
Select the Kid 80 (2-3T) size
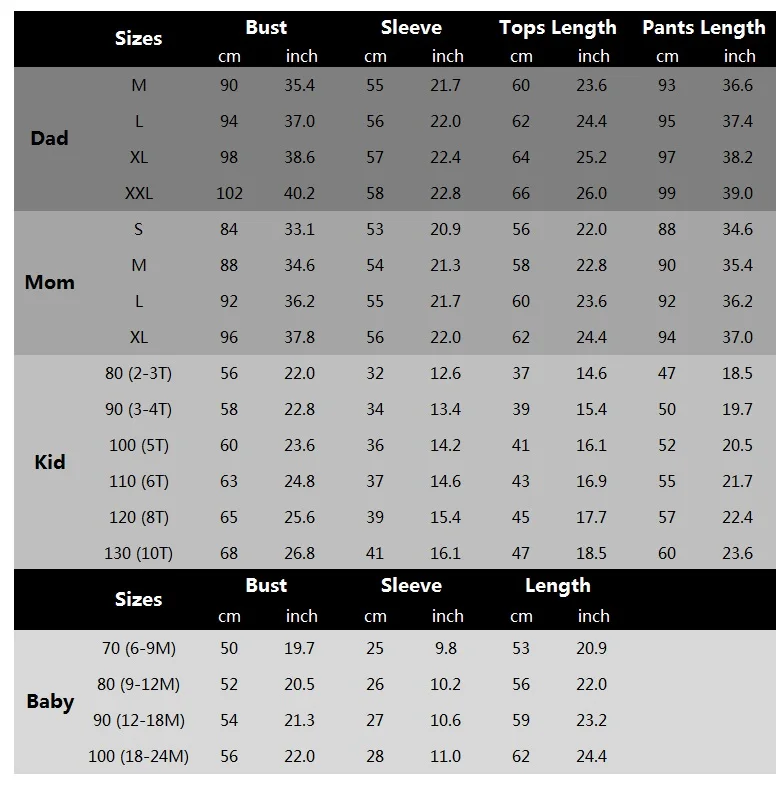coord(139,373)
